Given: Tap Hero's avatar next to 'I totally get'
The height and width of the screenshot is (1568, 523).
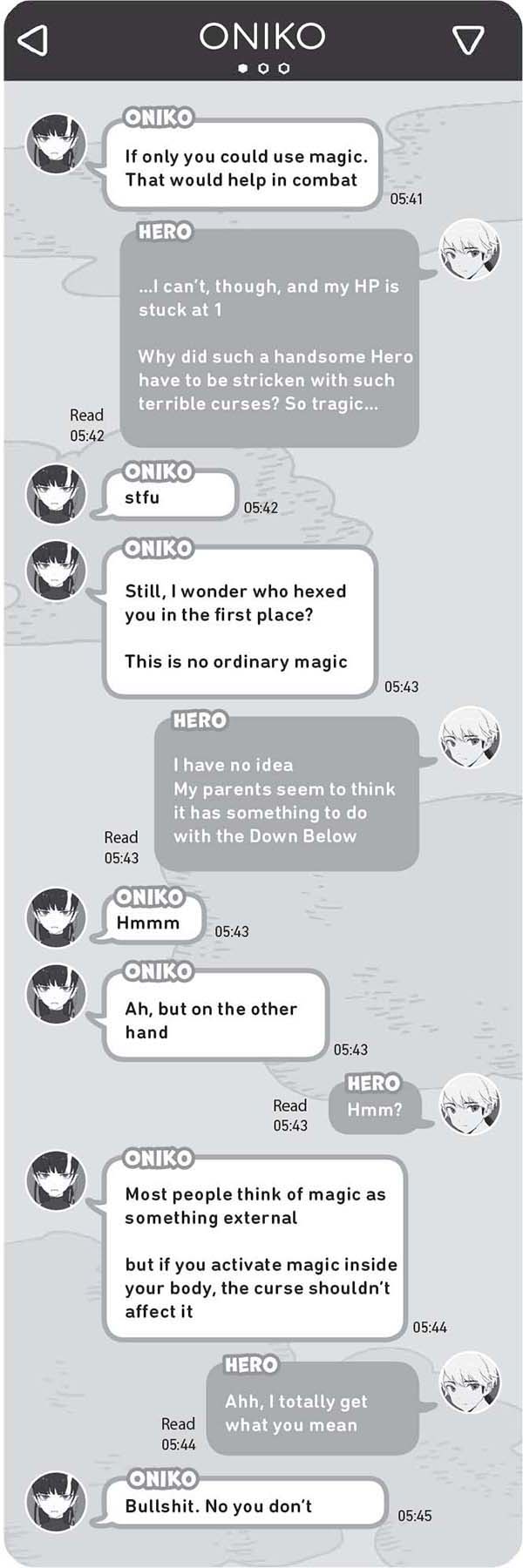Looking at the screenshot, I should [x=469, y=1382].
